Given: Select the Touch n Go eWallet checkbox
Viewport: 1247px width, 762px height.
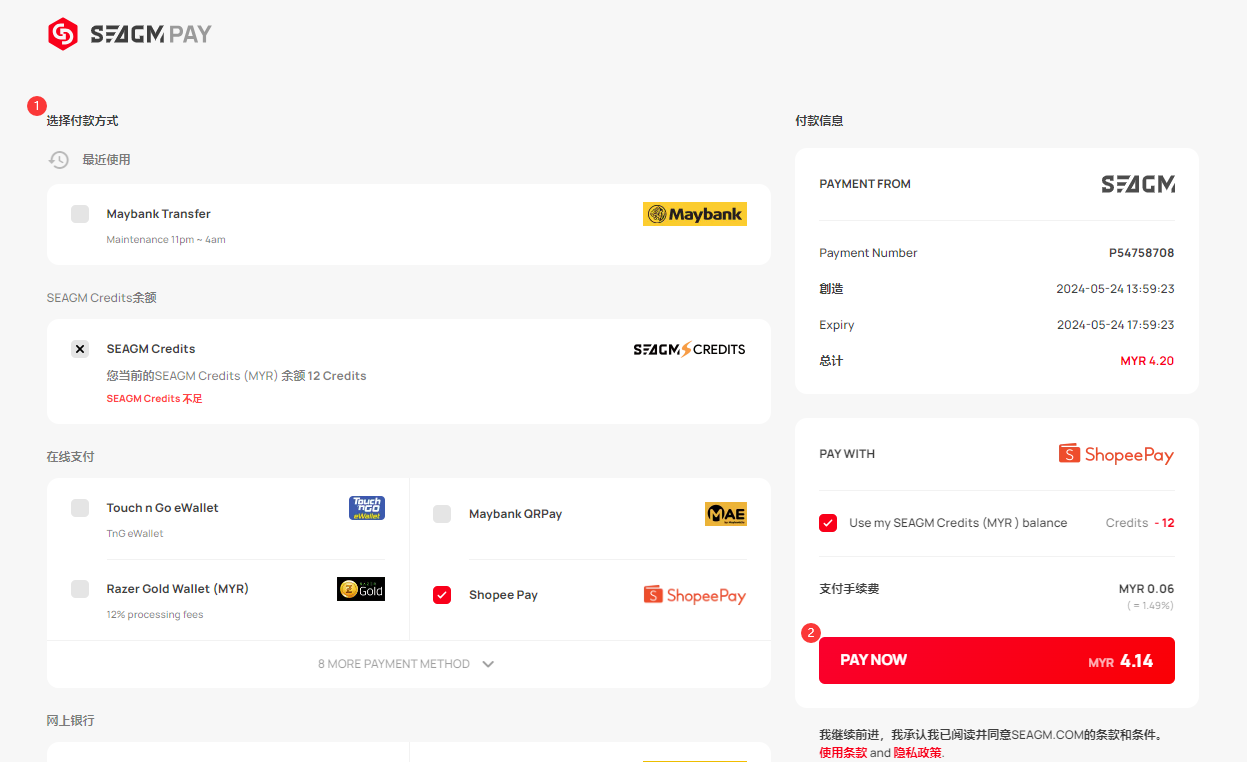Looking at the screenshot, I should (x=80, y=508).
